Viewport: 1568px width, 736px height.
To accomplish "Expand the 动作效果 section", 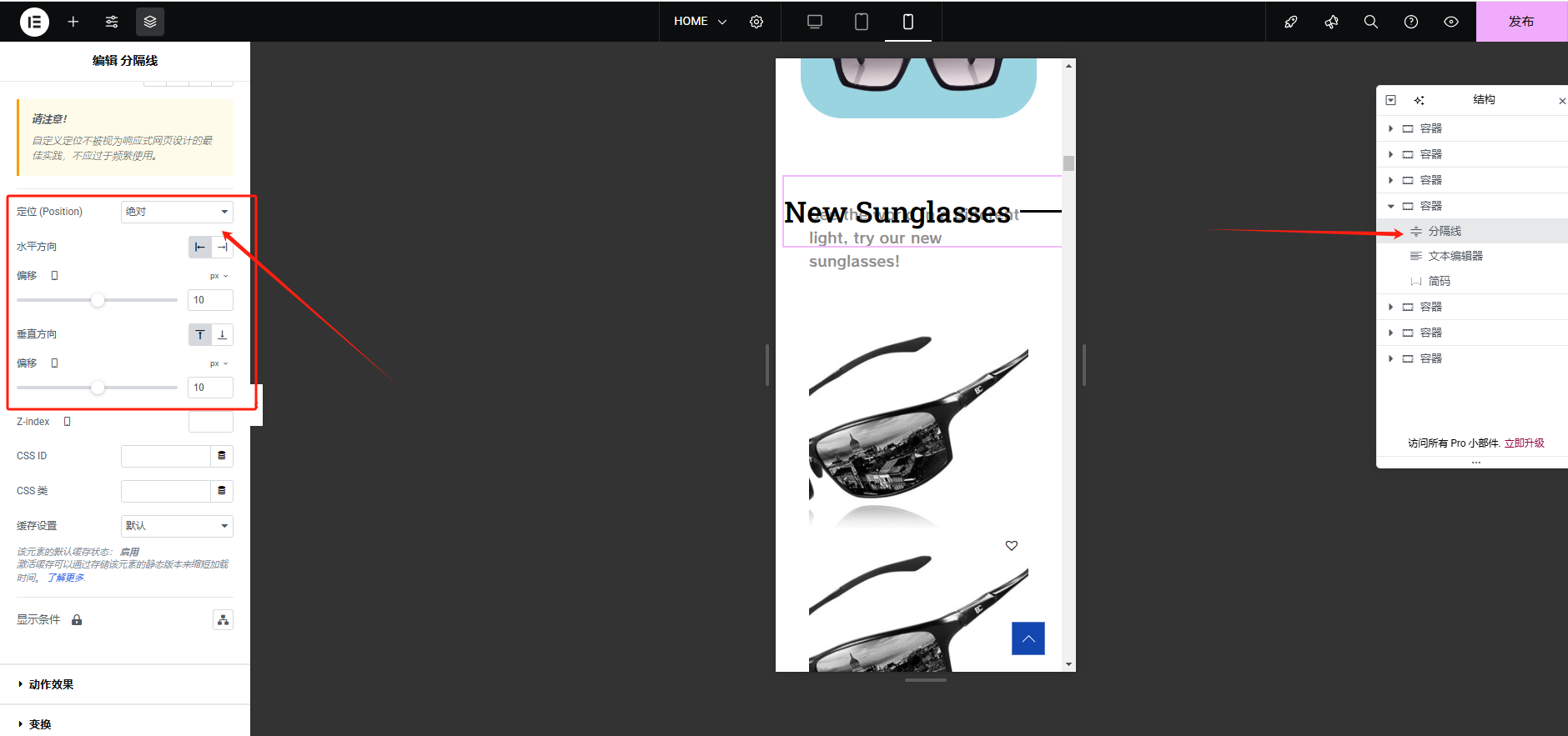I will pyautogui.click(x=51, y=684).
